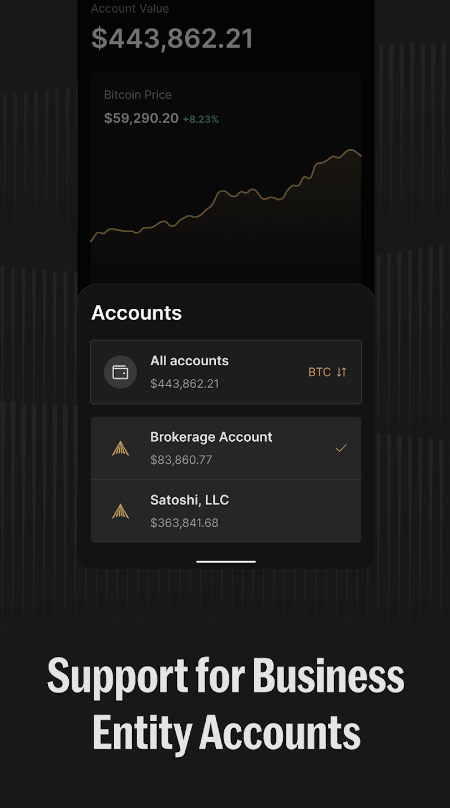
Task: Click the Satoshi, LLC logo icon
Action: click(x=120, y=511)
